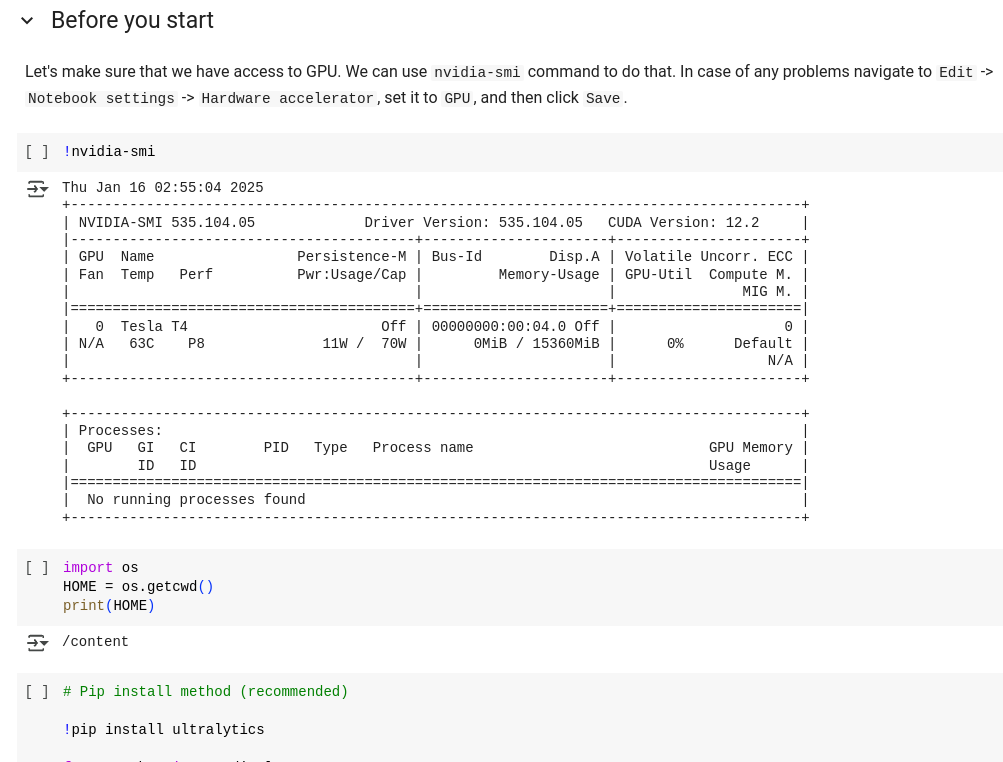Viewport: 1003px width, 762px height.
Task: Click Driver Version: 535.104.05 text
Action: (473, 223)
